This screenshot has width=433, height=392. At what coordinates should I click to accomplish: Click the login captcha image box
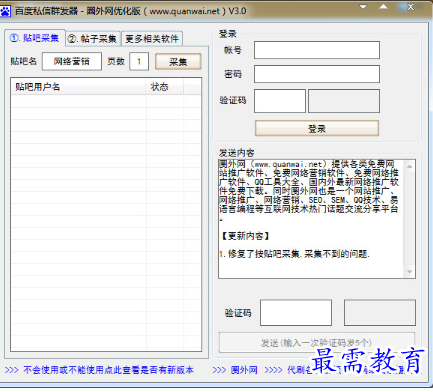344,101
